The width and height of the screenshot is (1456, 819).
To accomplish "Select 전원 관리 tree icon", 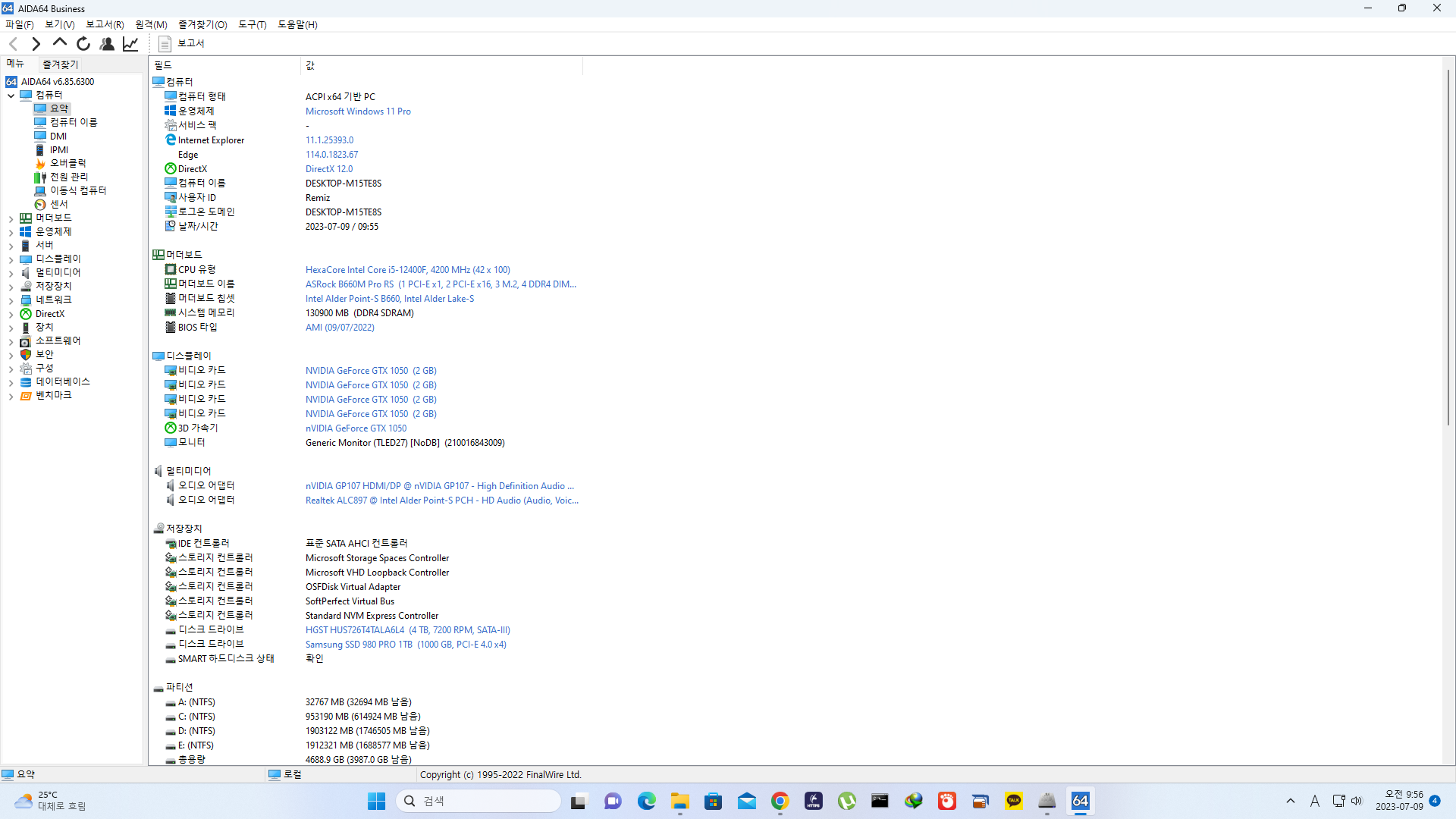I will click(x=40, y=177).
